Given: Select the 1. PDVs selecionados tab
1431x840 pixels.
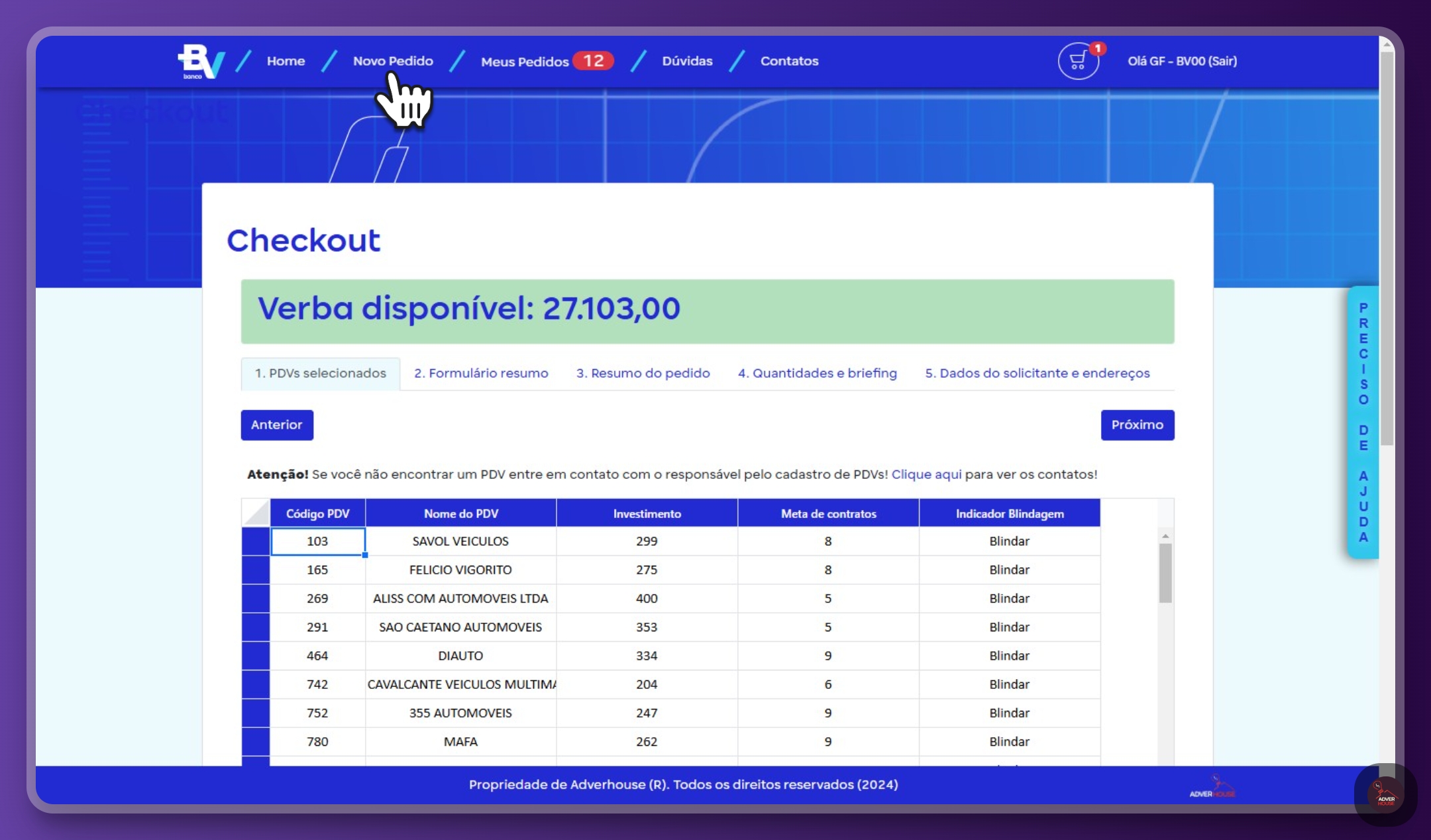Looking at the screenshot, I should click(321, 374).
